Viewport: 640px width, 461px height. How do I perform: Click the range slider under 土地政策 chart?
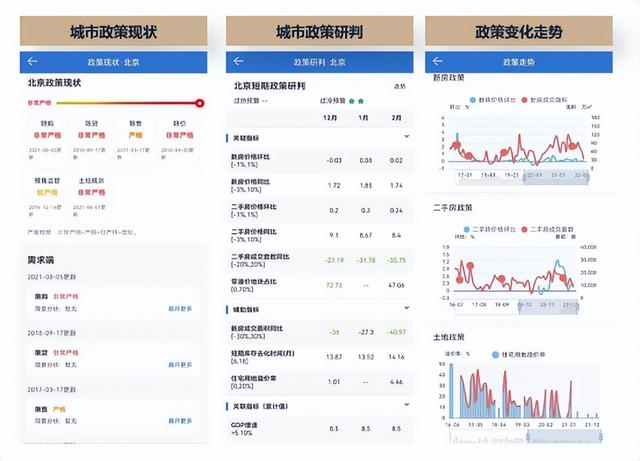pyautogui.click(x=564, y=437)
